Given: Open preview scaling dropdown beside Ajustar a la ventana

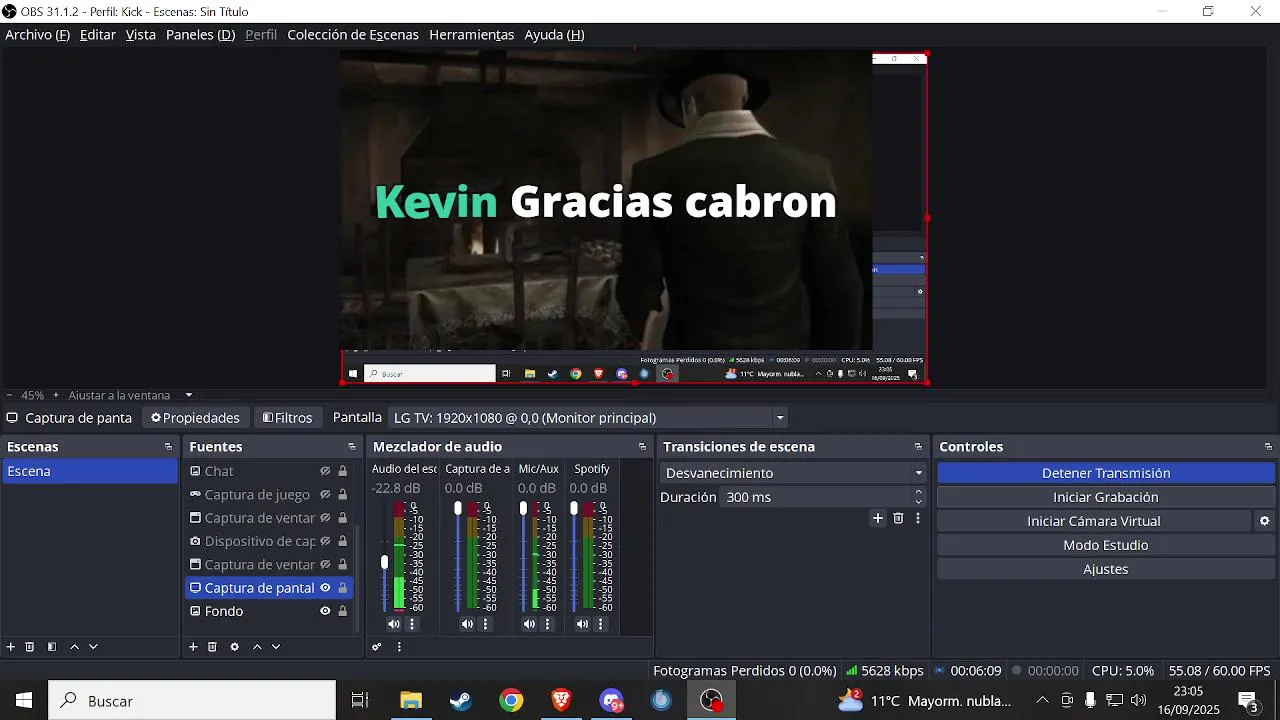Looking at the screenshot, I should click(x=188, y=395).
